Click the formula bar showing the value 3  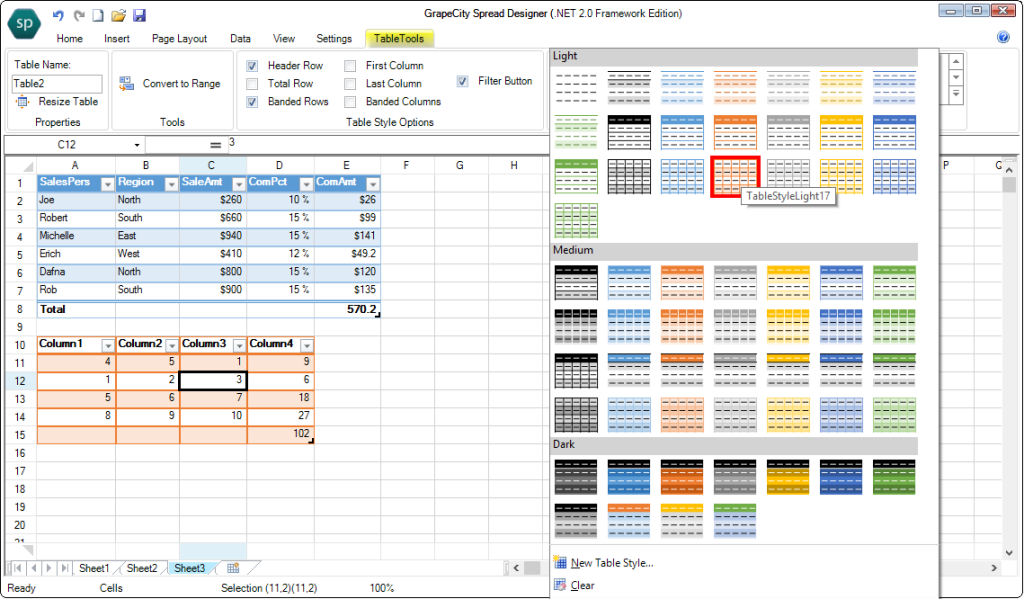click(388, 145)
